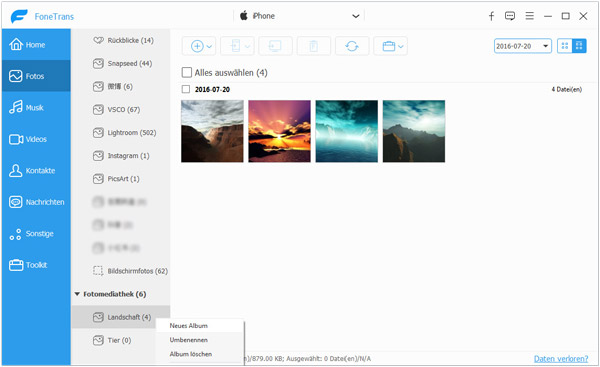Open the Instagram (1) album
Viewport: 600px width, 367px height.
(x=121, y=155)
